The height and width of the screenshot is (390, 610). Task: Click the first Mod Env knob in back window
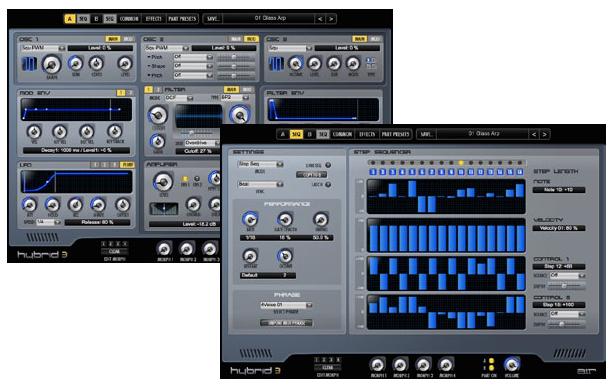coord(34,132)
